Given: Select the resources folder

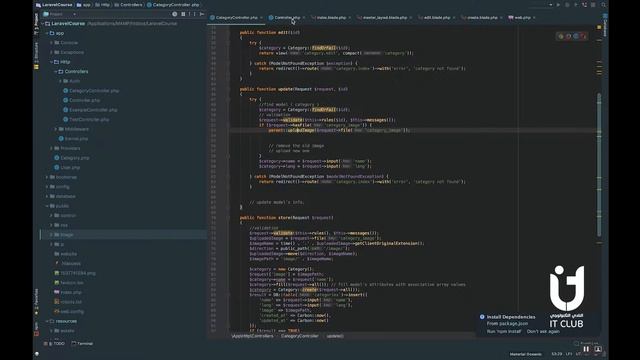Looking at the screenshot, I should [x=63, y=321].
